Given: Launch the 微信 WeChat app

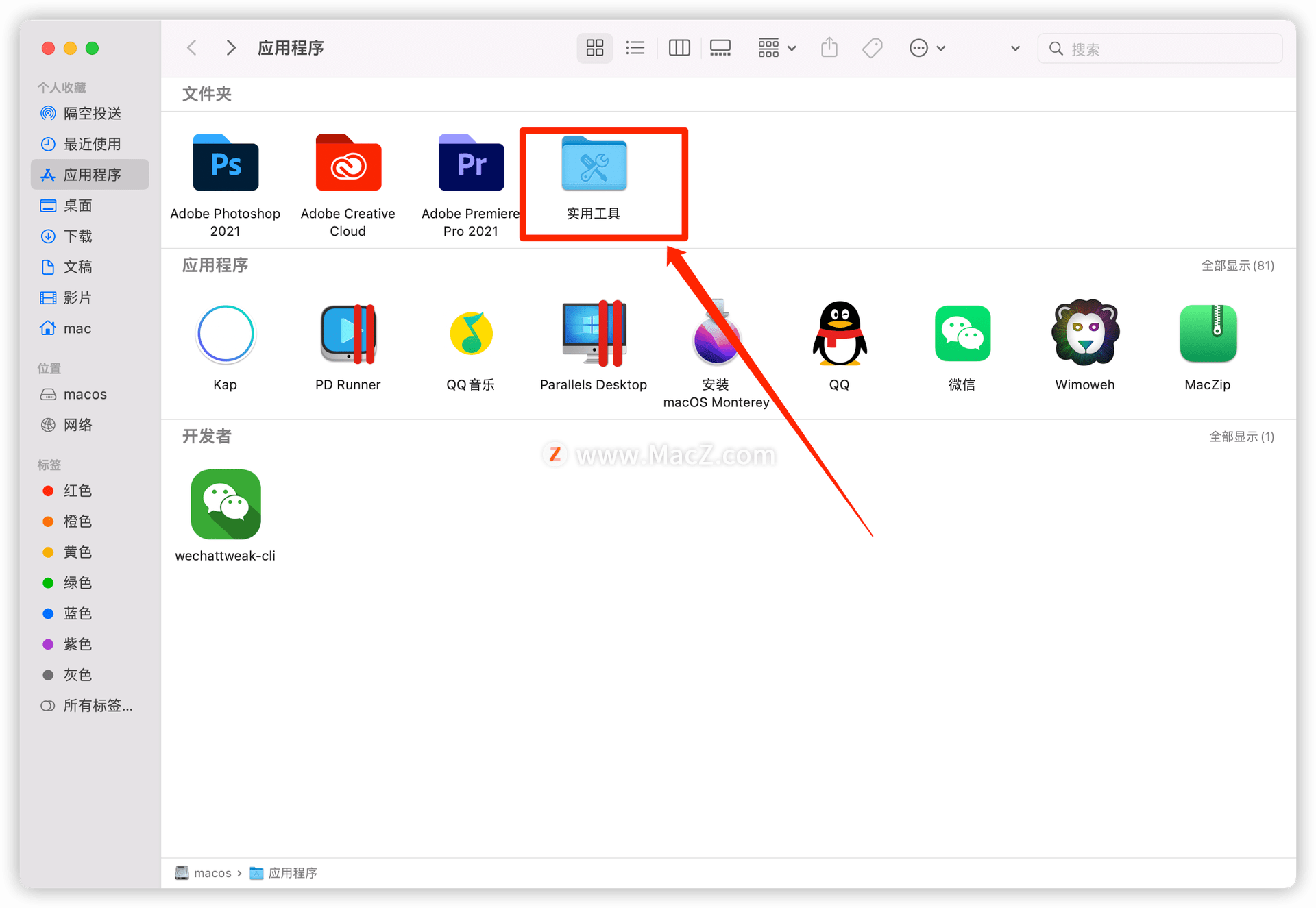Looking at the screenshot, I should point(962,334).
